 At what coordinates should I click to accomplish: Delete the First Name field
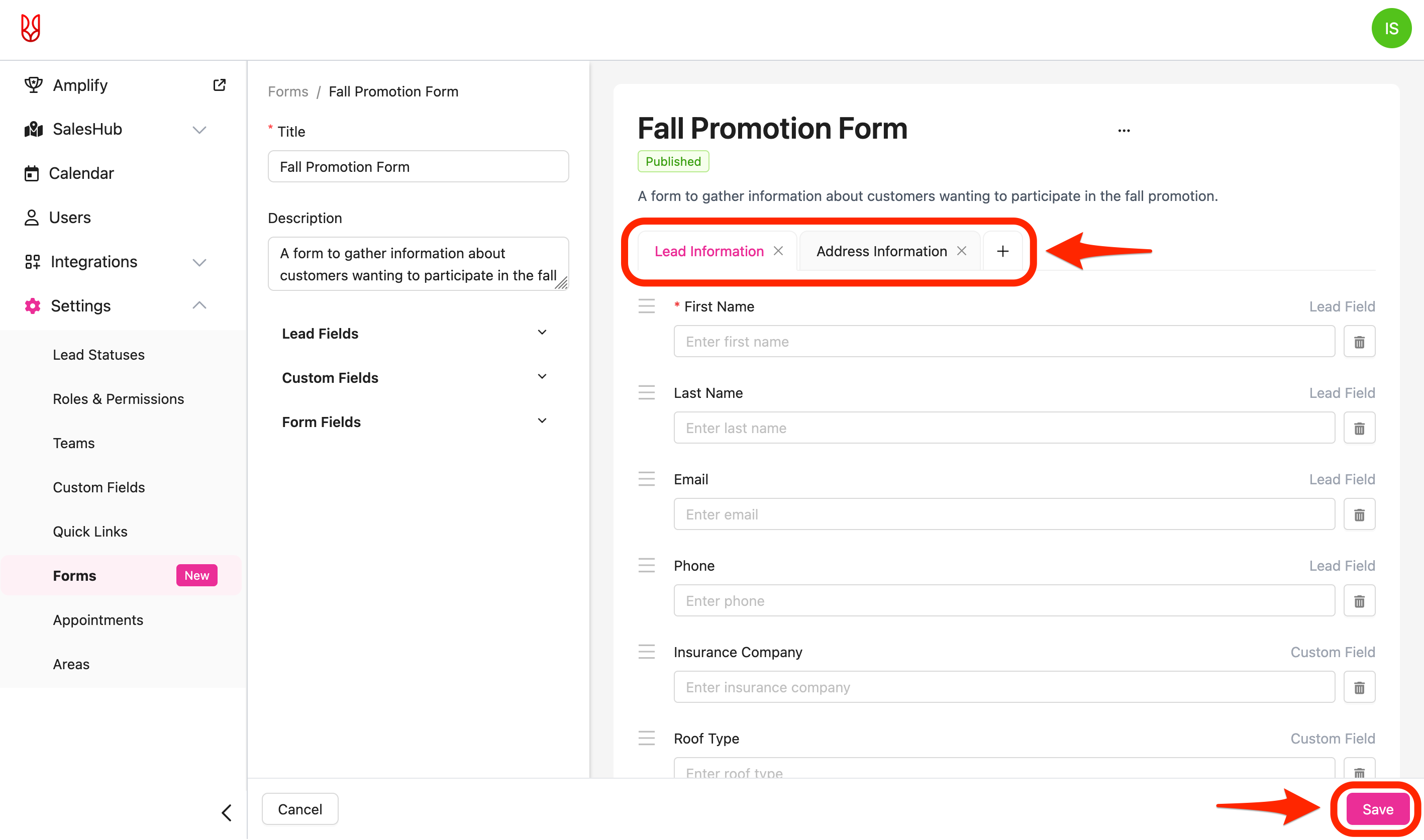coord(1359,341)
